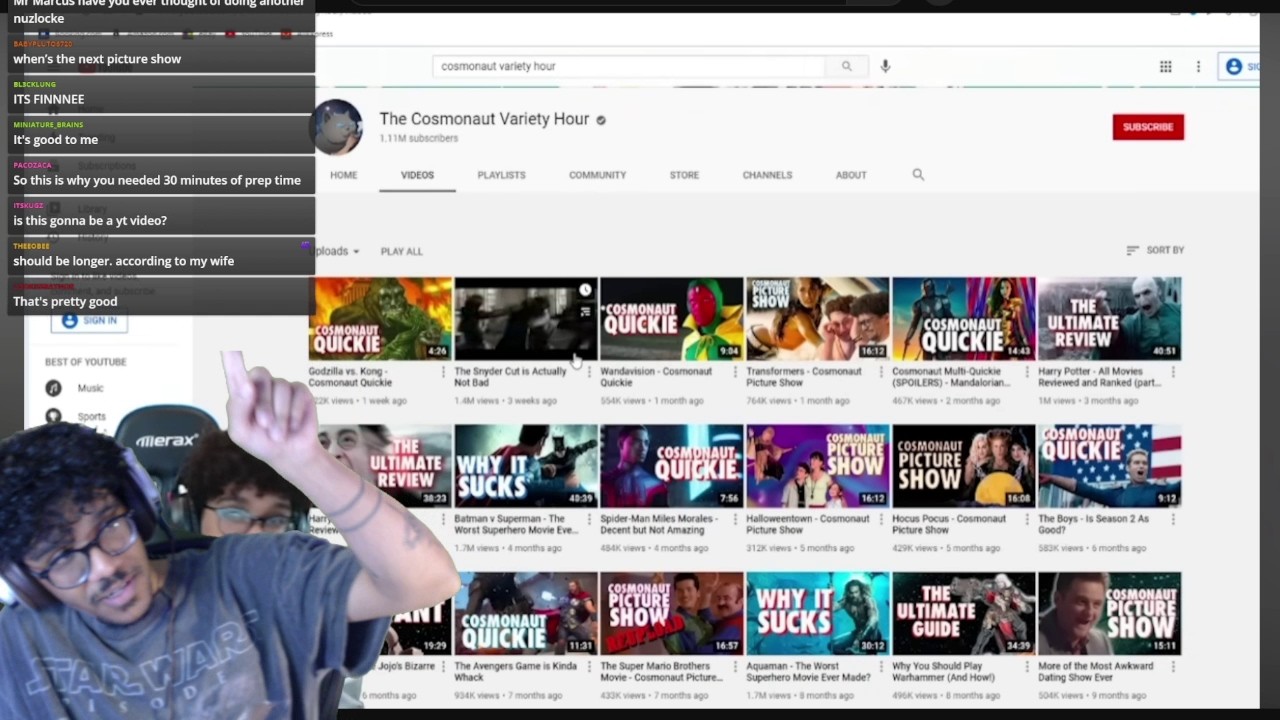Open options menu for Halloweentown video
The height and width of the screenshot is (720, 1280).
point(881,520)
